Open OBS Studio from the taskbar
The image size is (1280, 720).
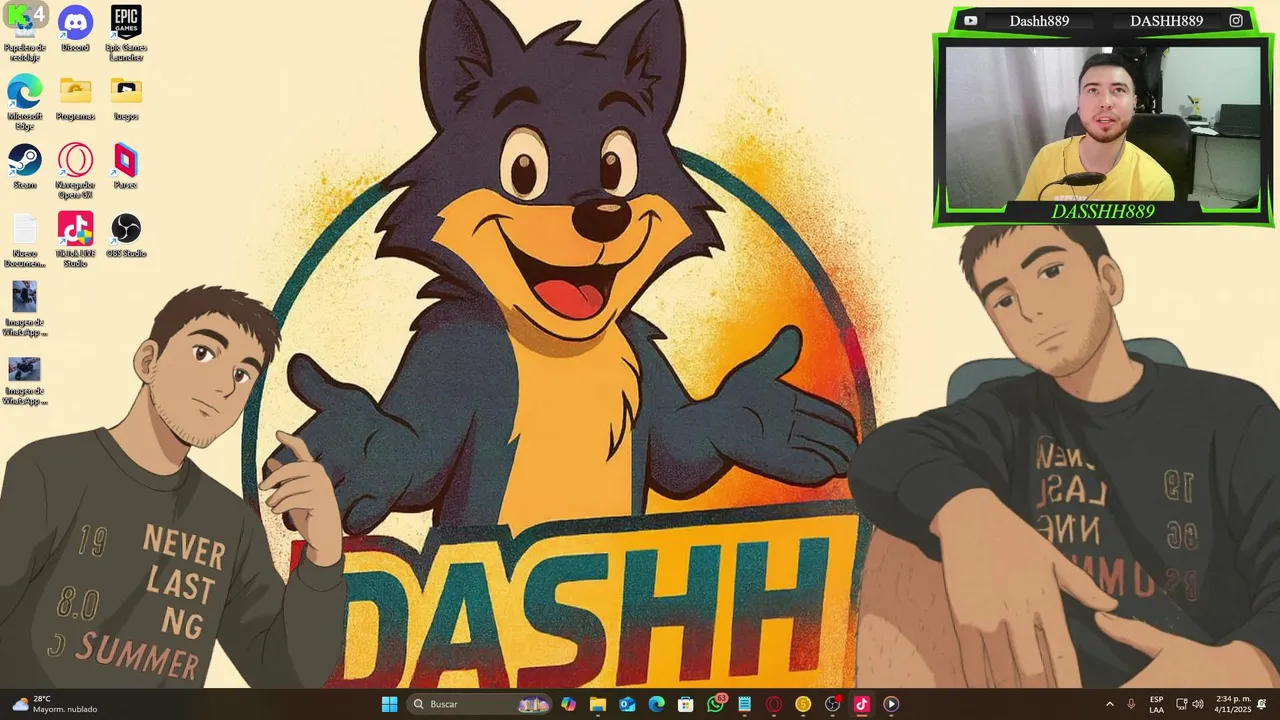click(x=832, y=704)
